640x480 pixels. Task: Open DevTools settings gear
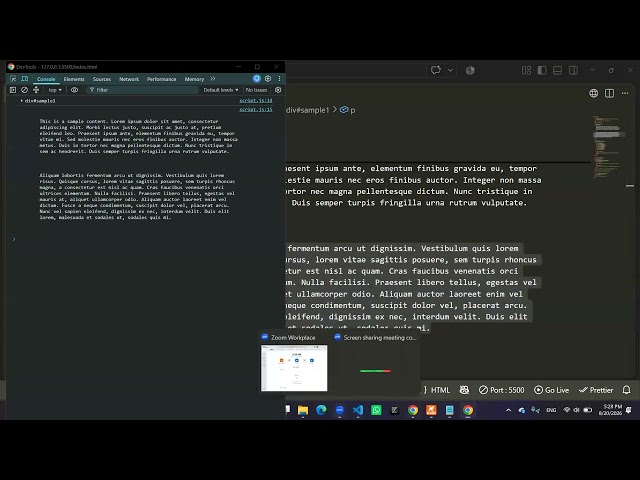[x=268, y=78]
